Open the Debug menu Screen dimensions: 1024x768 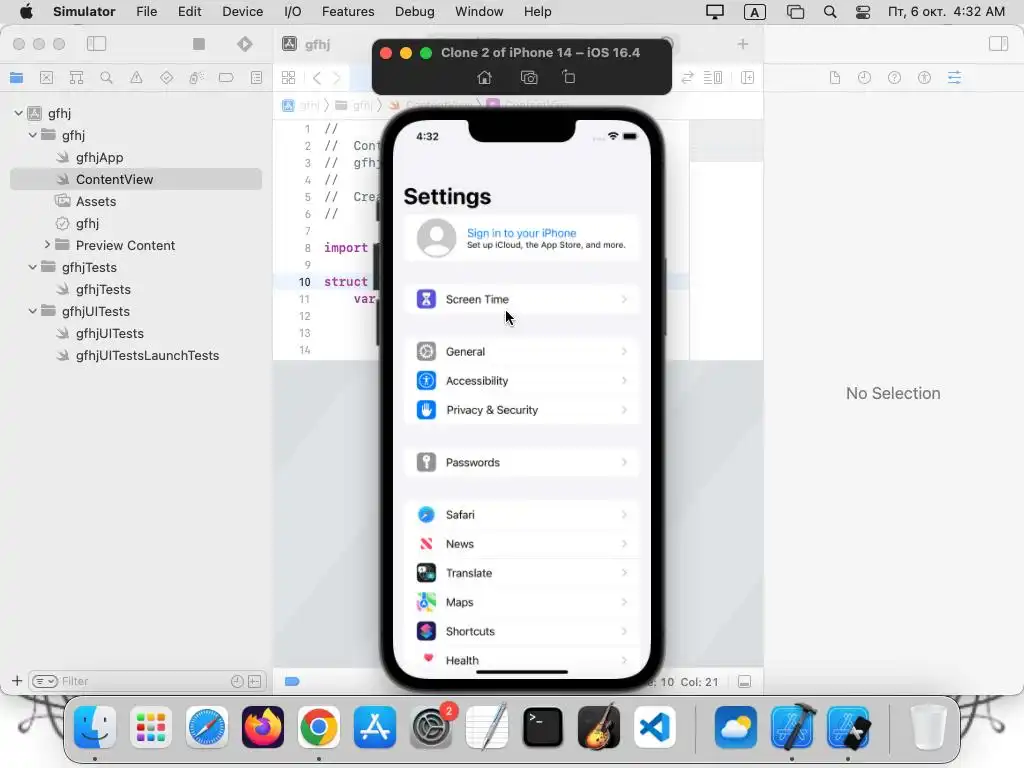coord(415,12)
